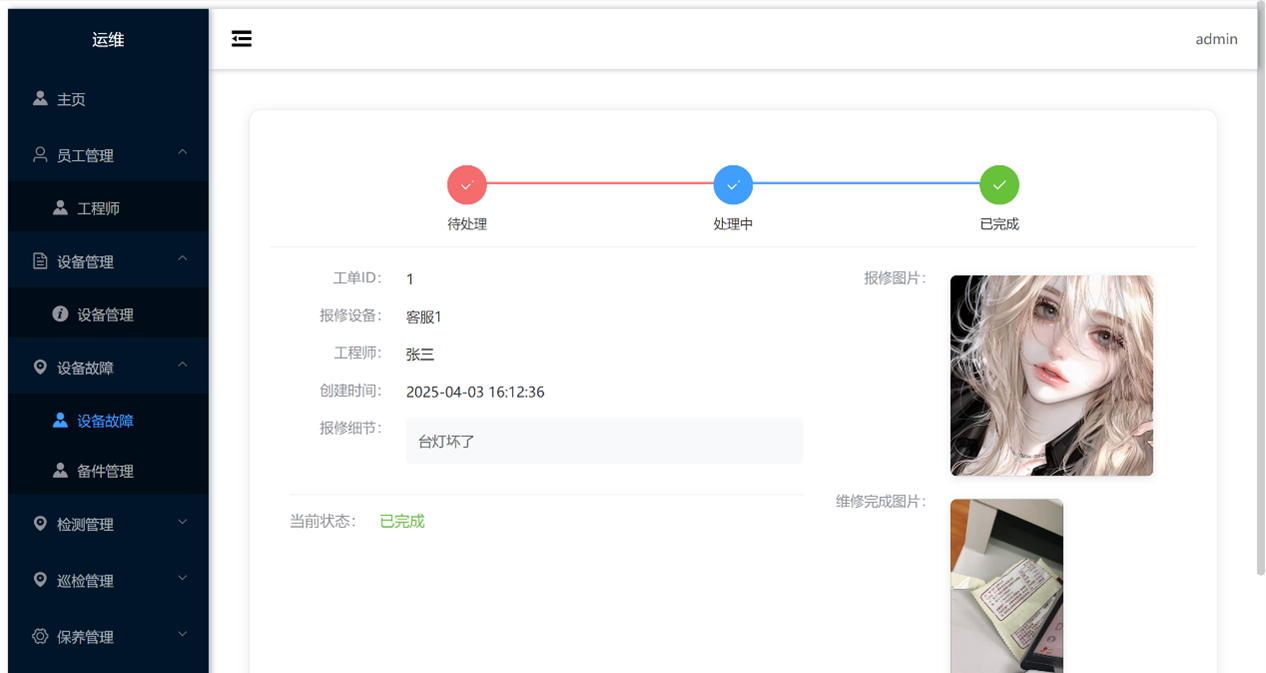
Task: Click the blue person icon beside 设备故障 submenu
Action: pos(60,420)
